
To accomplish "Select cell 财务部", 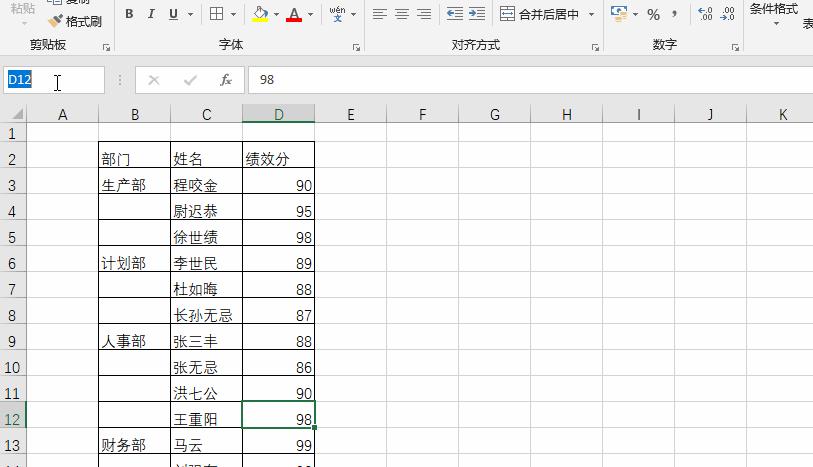I will click(x=134, y=441).
